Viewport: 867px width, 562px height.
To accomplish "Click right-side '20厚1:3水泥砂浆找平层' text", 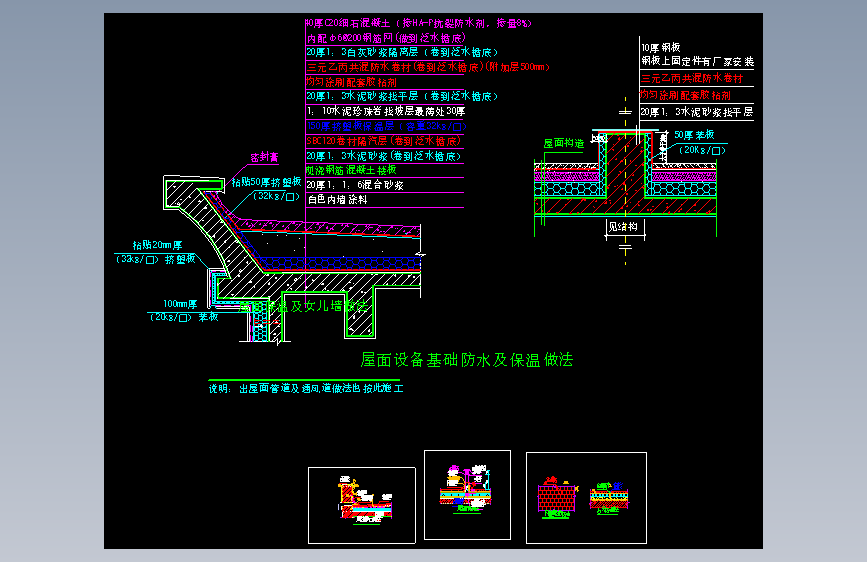I will (x=697, y=112).
